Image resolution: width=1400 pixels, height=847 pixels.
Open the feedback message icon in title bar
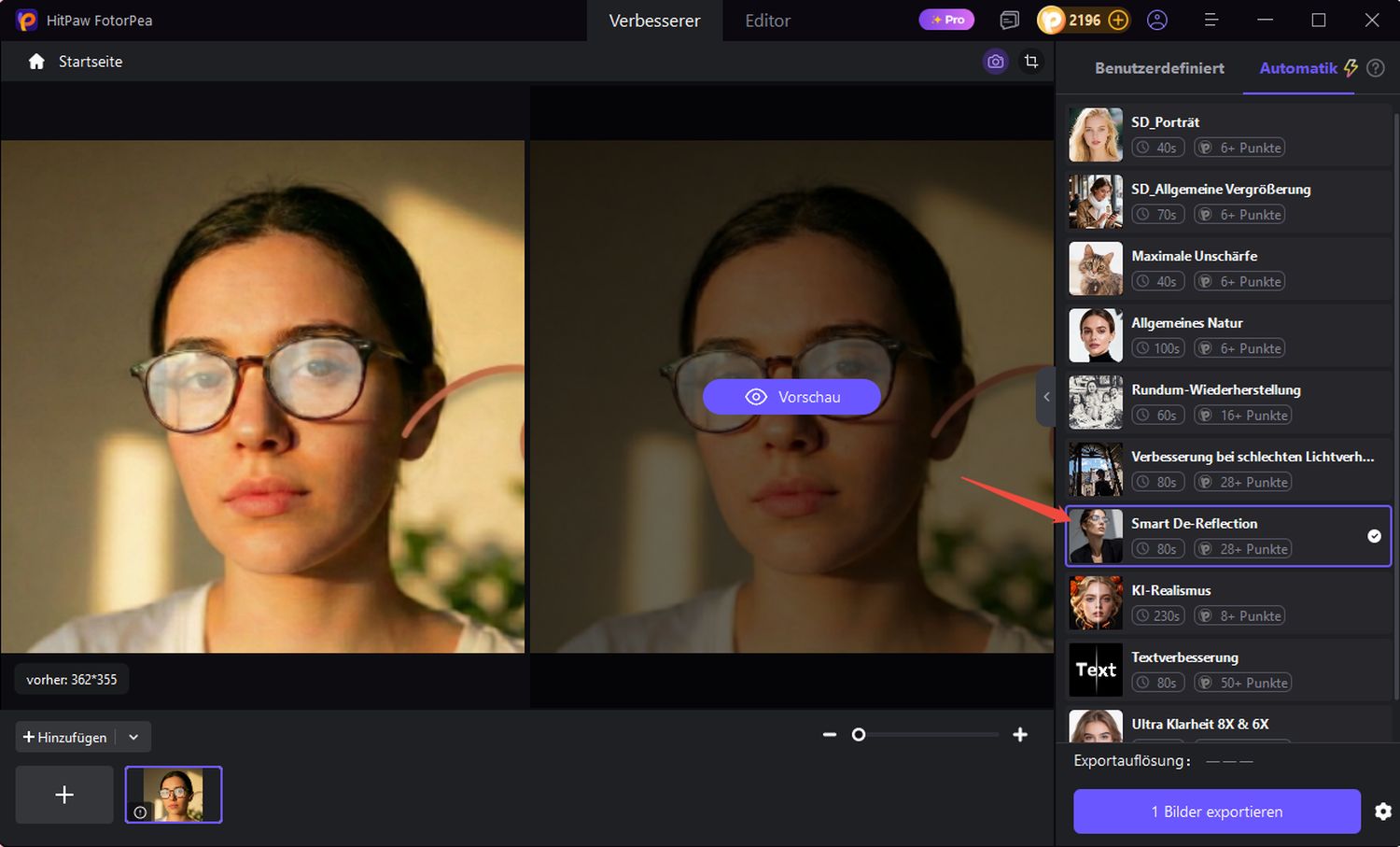[1009, 20]
